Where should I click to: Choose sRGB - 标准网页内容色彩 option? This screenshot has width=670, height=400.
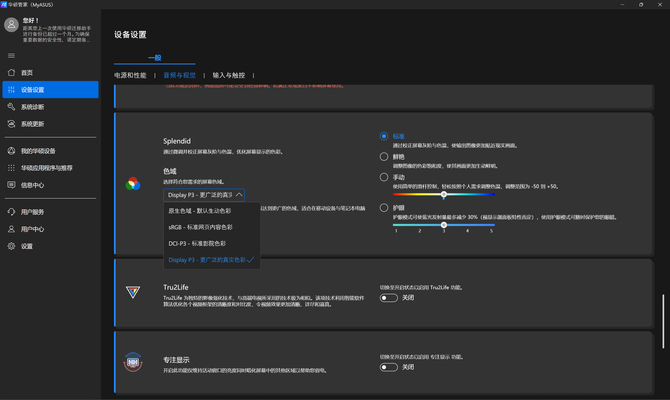pyautogui.click(x=212, y=227)
